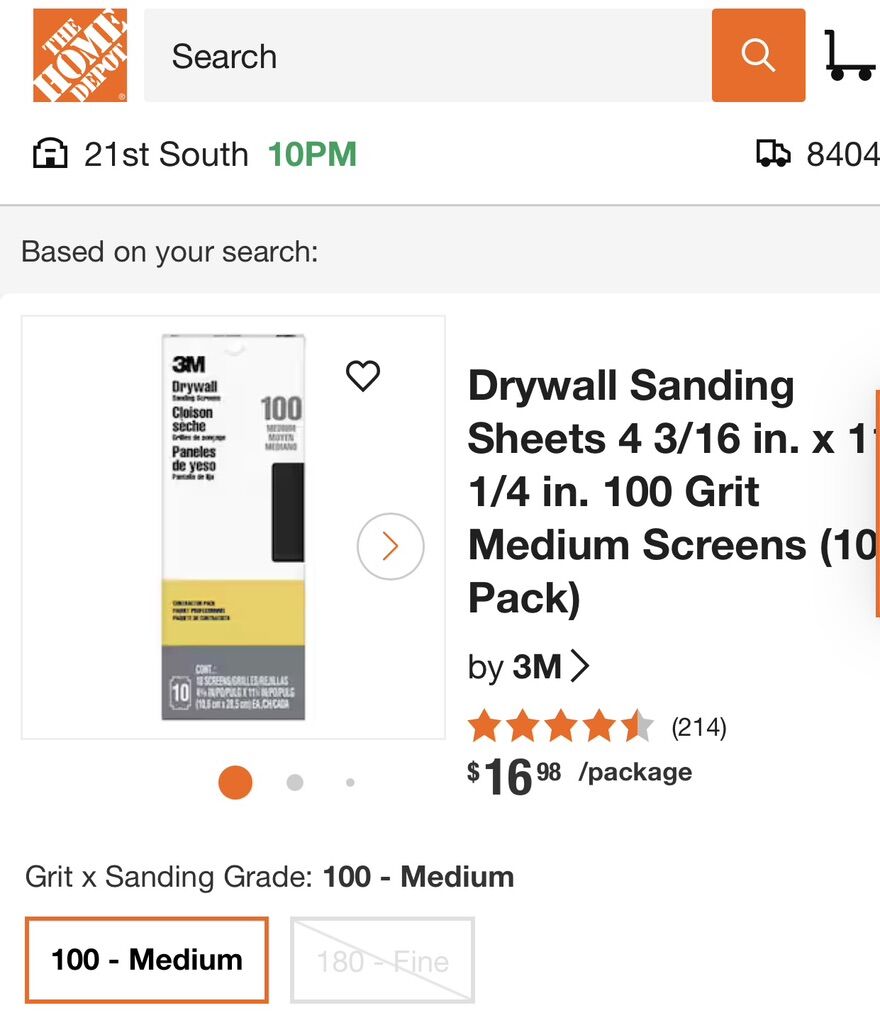Viewport: 880px width, 1020px height.
Task: Select the 100 - Medium grit option
Action: (147, 960)
